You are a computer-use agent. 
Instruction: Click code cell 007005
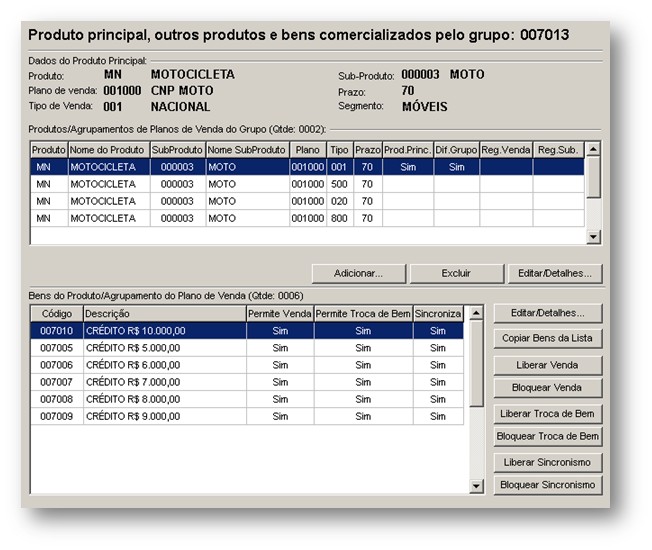tap(57, 348)
